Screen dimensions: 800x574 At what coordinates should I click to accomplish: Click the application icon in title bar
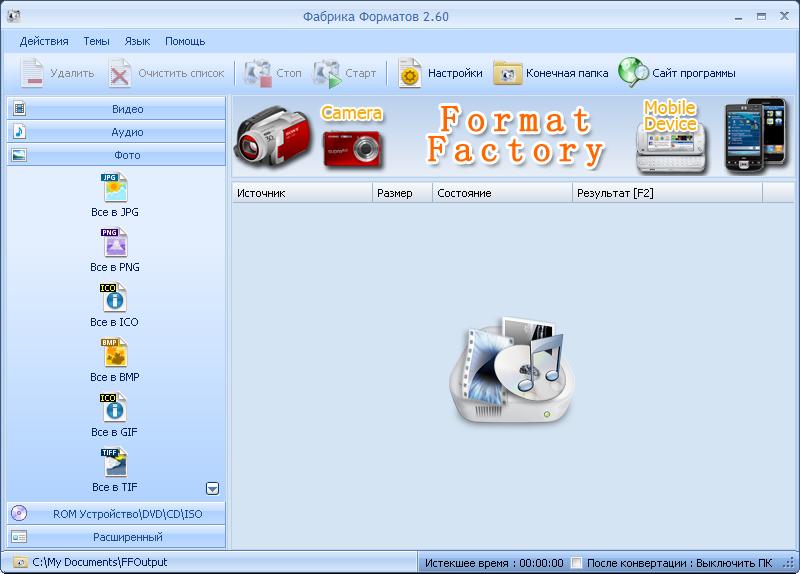(x=14, y=16)
